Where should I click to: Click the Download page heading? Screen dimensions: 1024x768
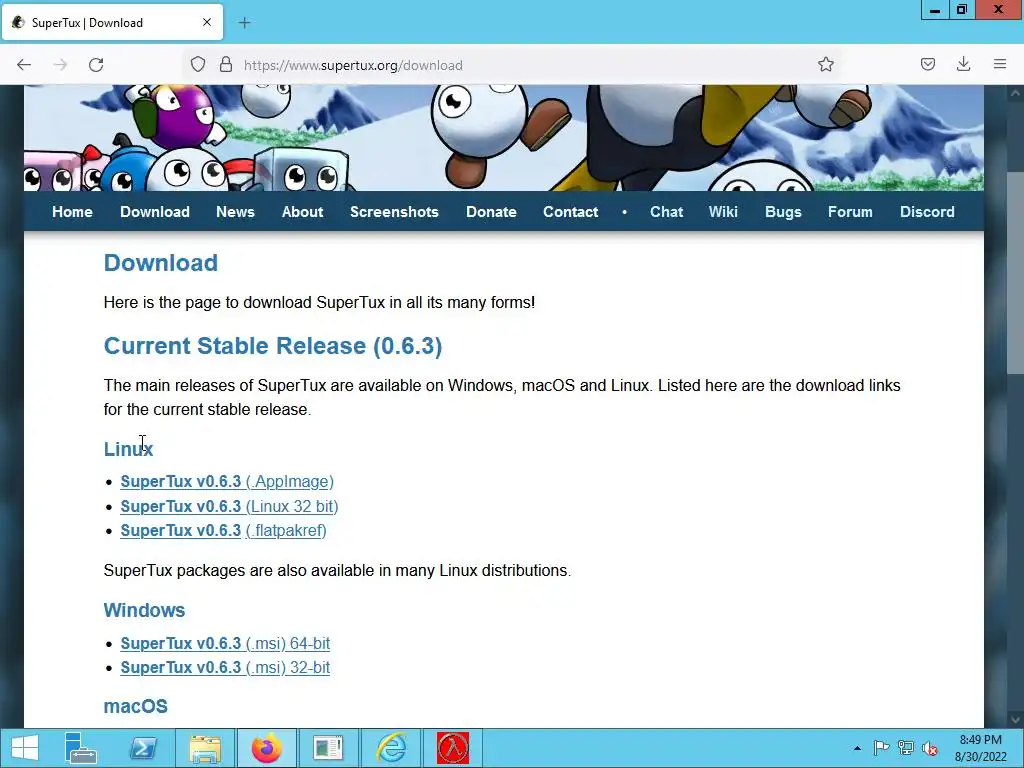coord(161,263)
